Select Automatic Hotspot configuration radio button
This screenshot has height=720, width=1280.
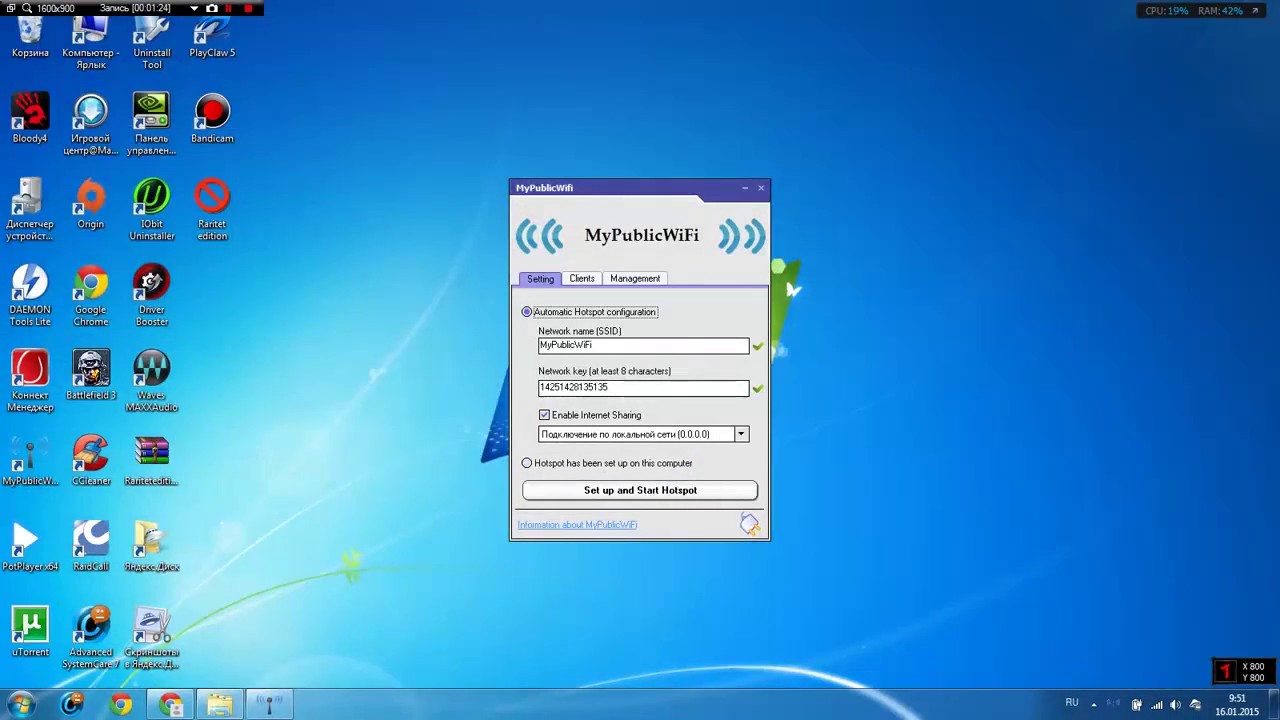(527, 312)
